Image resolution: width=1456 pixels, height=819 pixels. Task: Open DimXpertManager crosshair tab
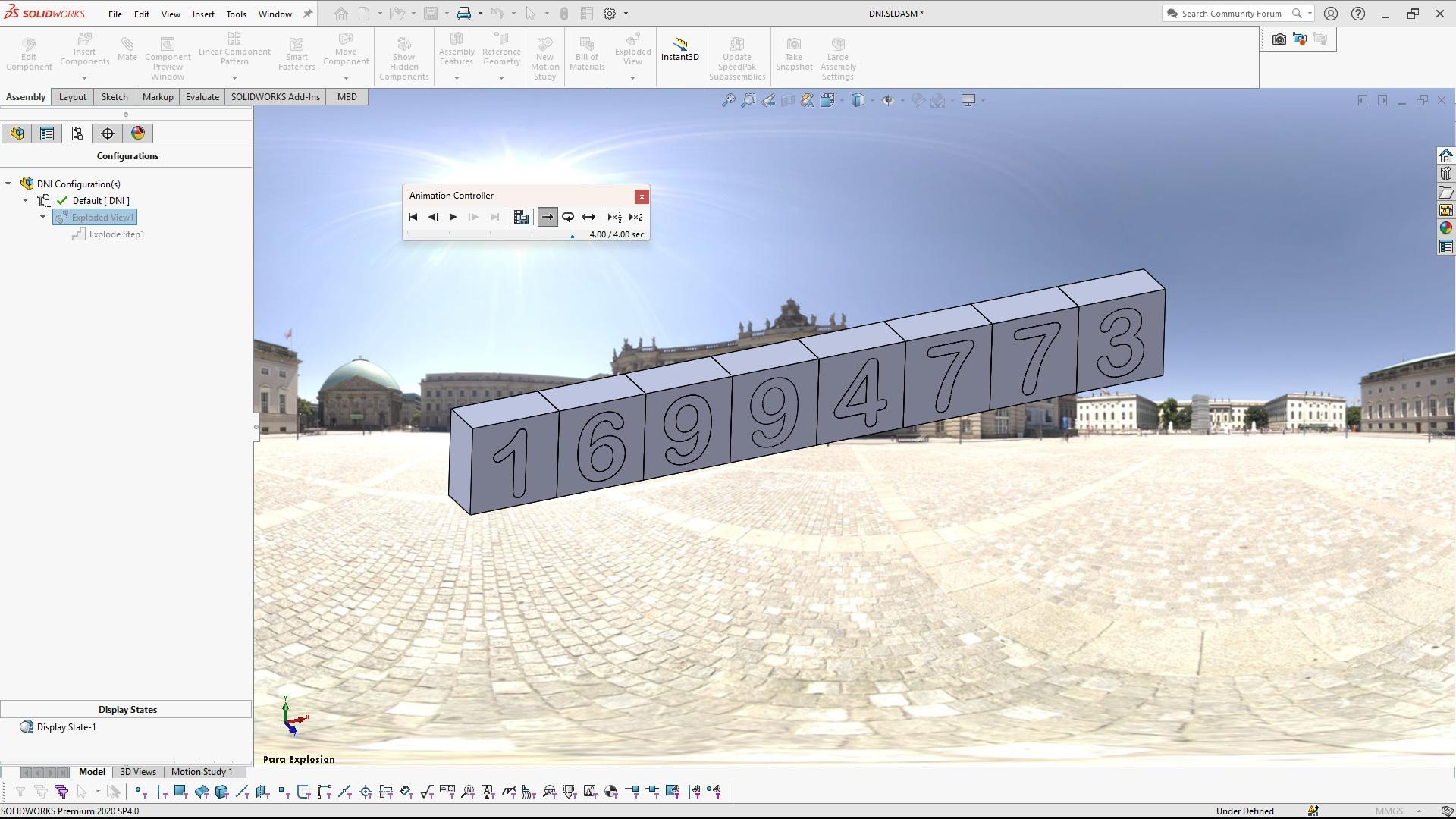108,133
